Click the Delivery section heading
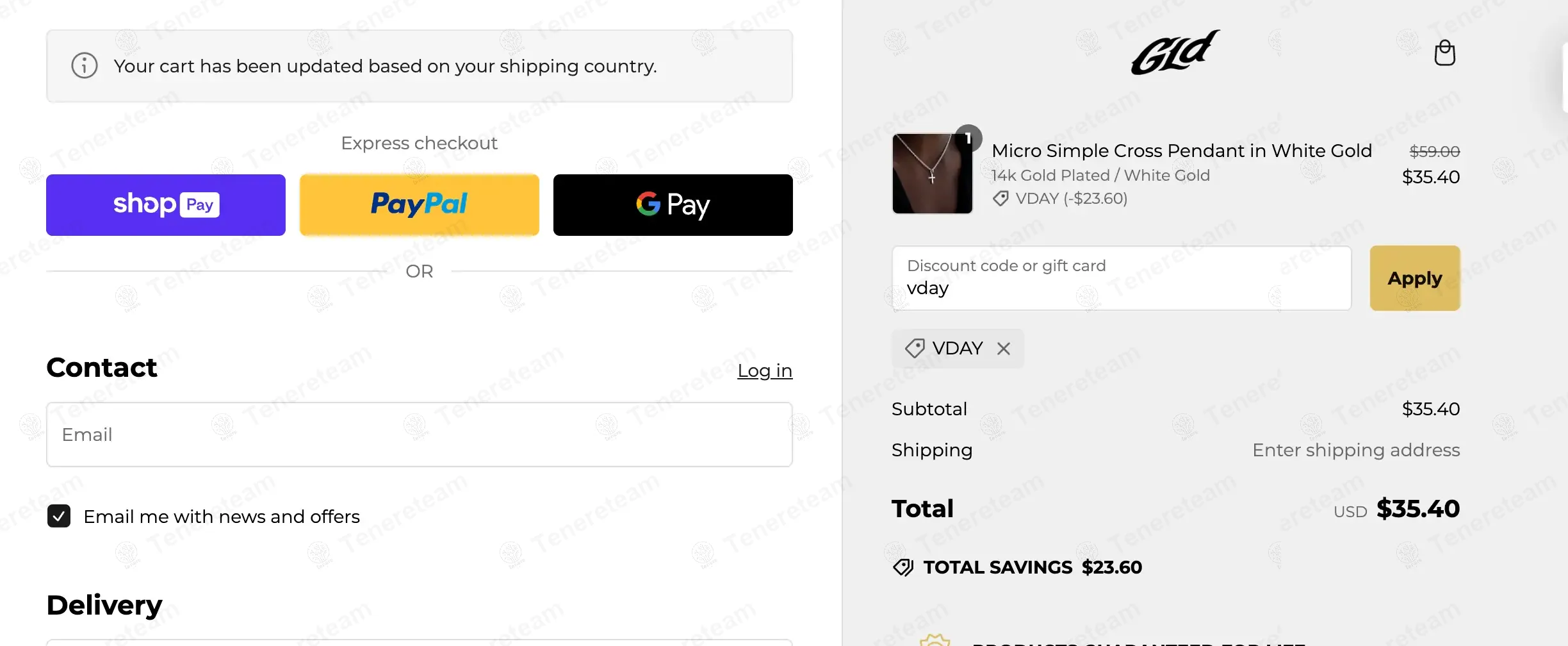Image resolution: width=1568 pixels, height=646 pixels. coord(104,606)
